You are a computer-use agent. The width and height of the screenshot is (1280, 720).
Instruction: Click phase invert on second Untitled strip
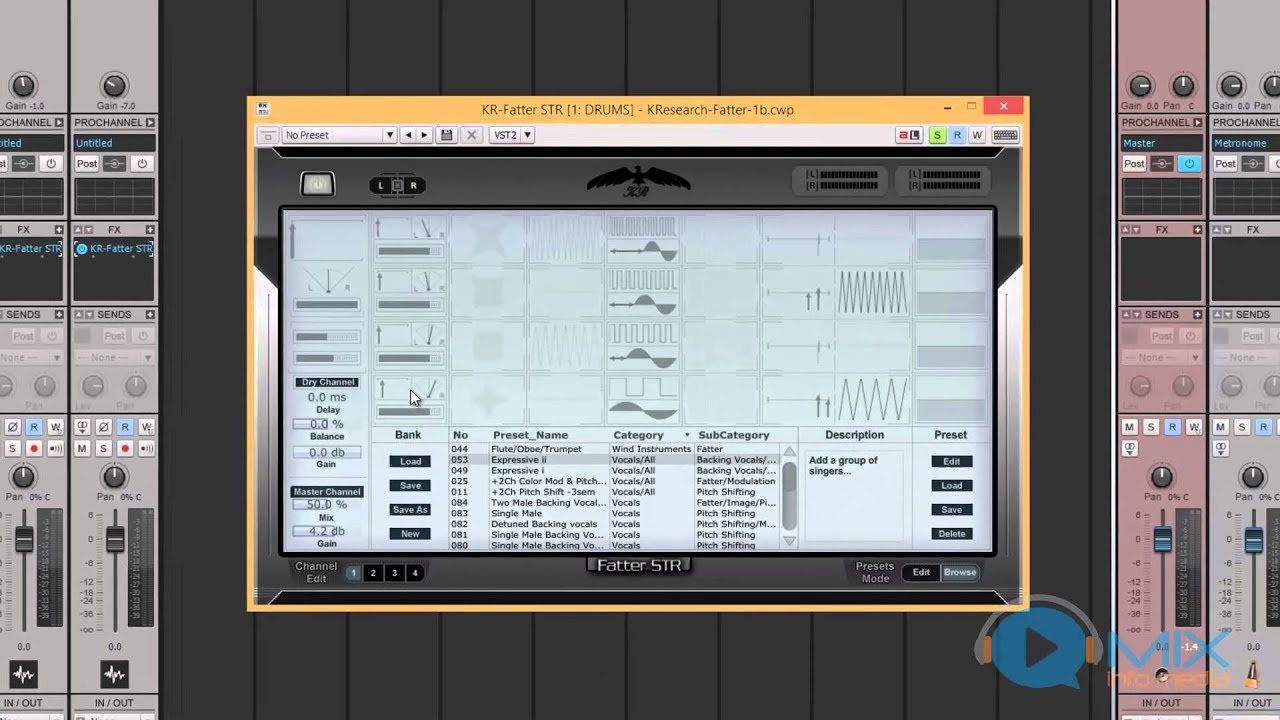(x=104, y=427)
